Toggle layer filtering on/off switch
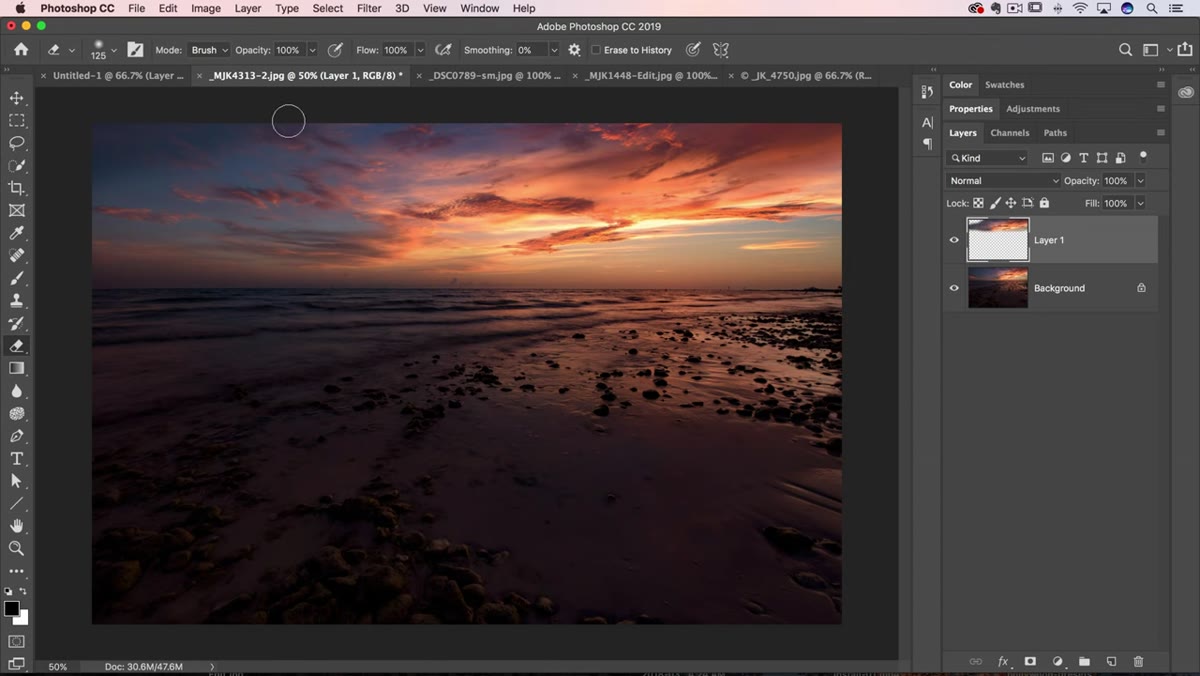The width and height of the screenshot is (1200, 676). tap(1143, 157)
